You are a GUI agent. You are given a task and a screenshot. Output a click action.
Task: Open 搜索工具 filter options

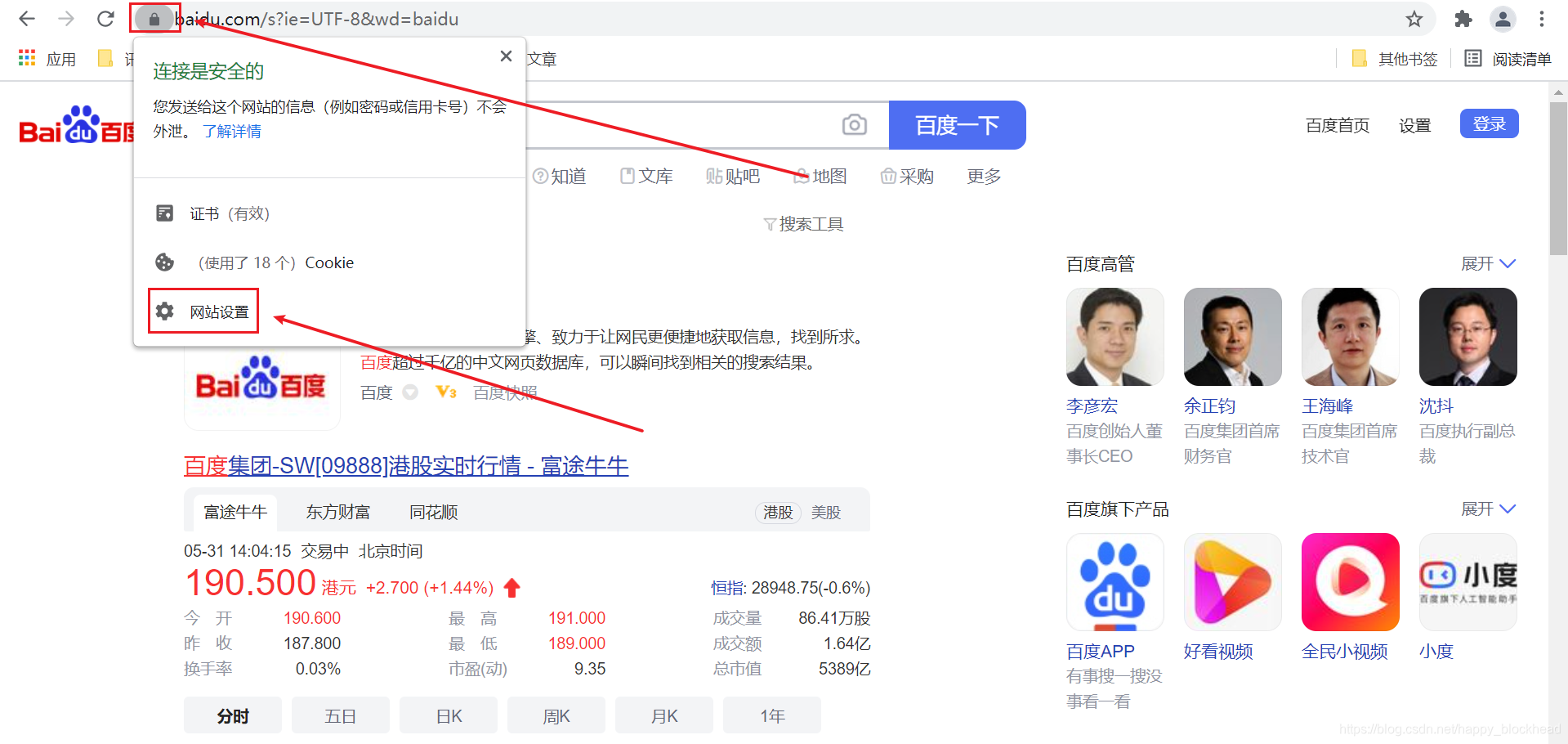point(803,224)
